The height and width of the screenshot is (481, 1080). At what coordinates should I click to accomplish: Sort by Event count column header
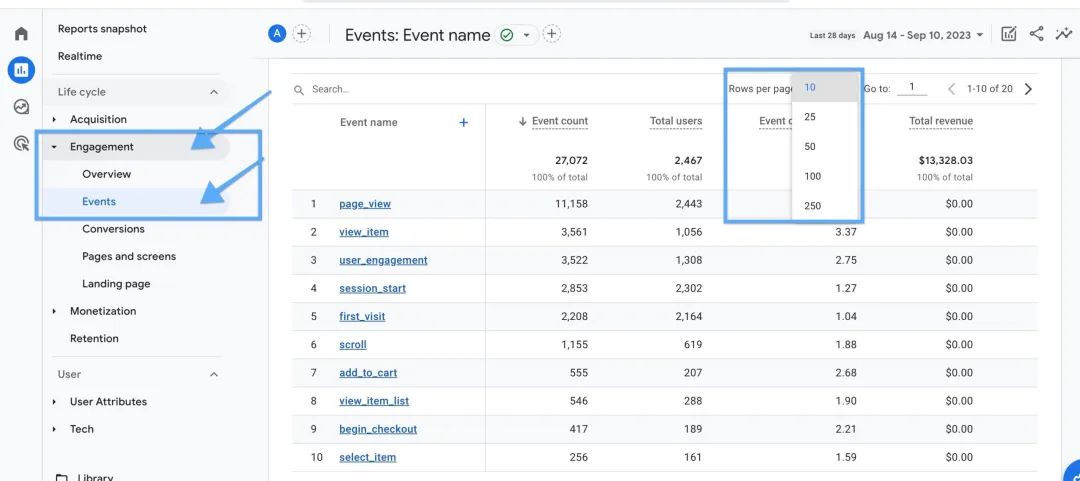click(x=560, y=121)
